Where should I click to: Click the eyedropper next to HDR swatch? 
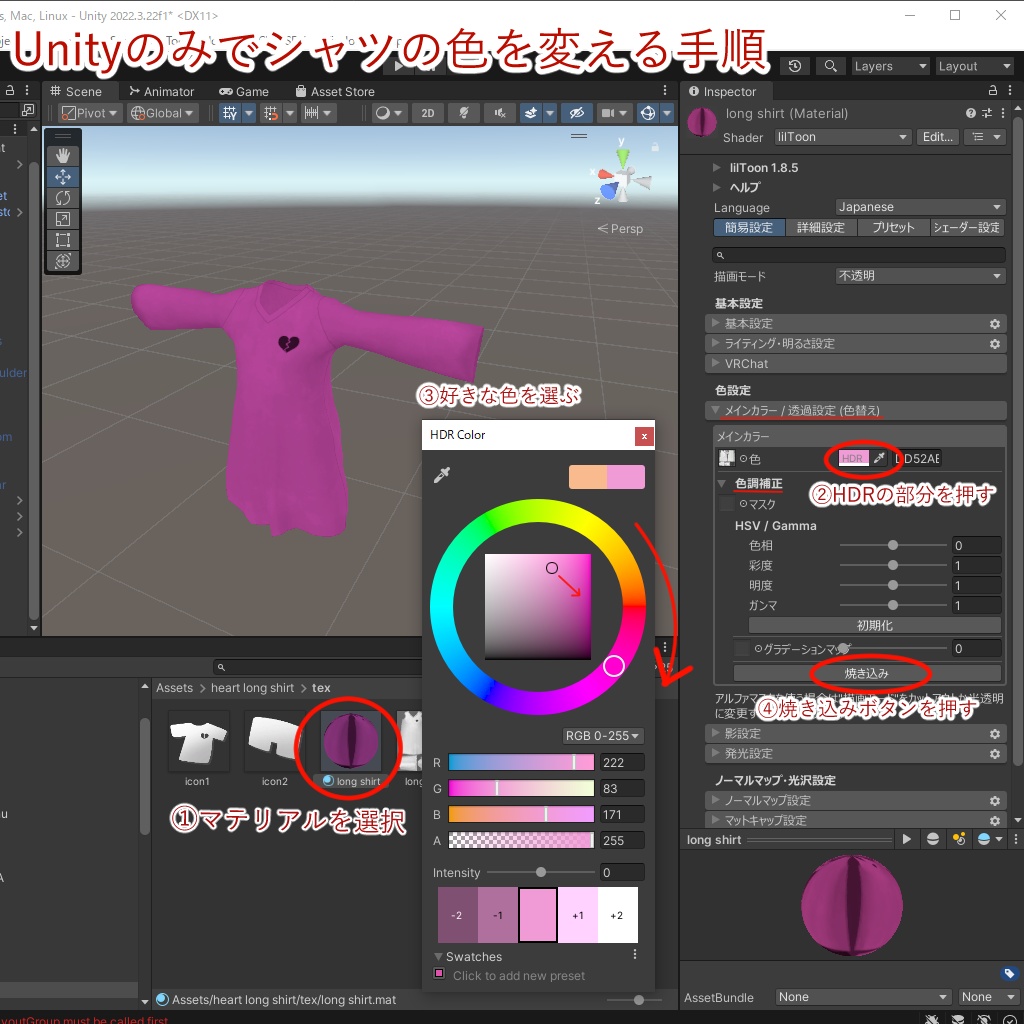click(880, 458)
